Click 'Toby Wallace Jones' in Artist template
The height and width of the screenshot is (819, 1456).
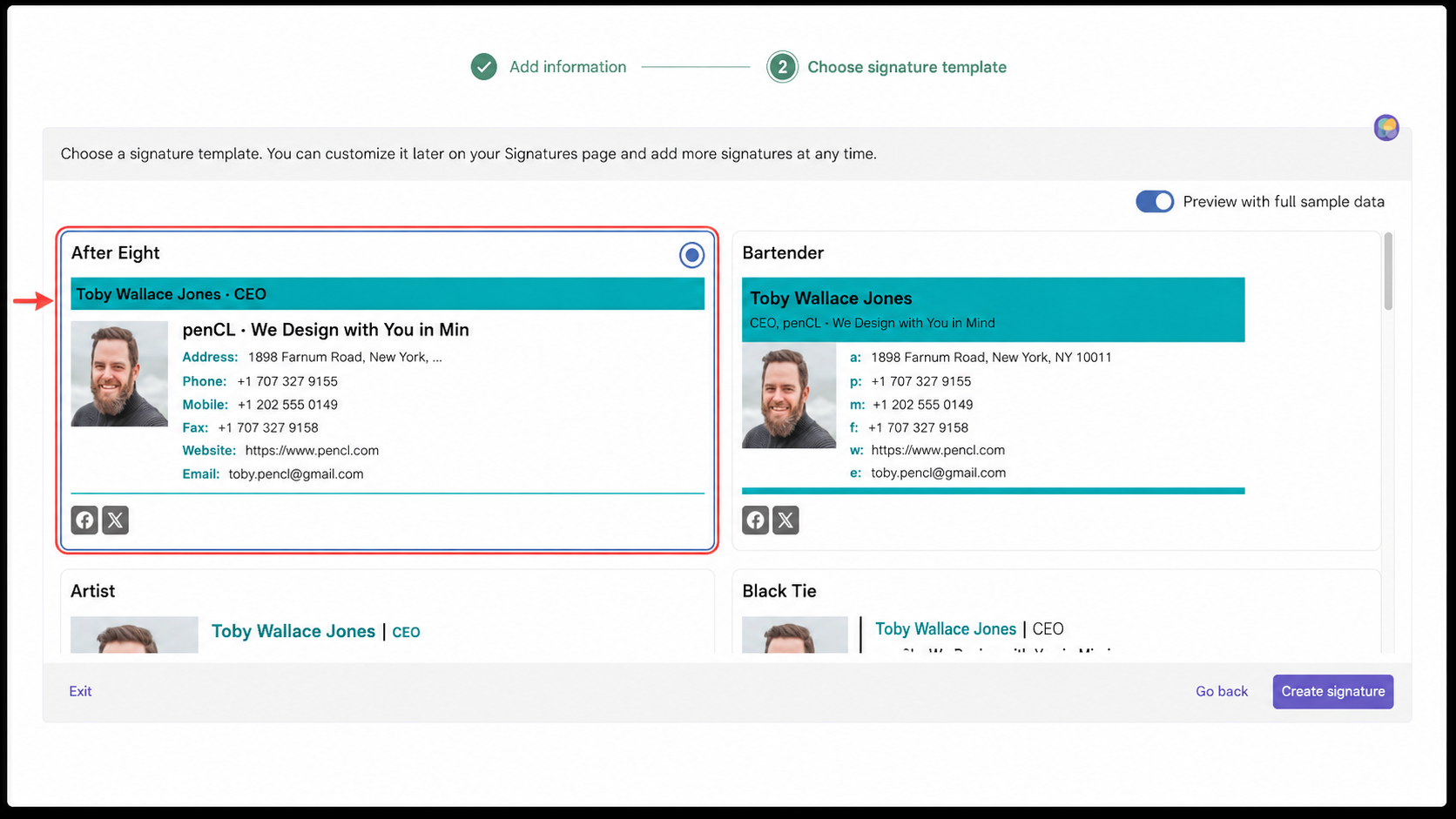pos(293,632)
